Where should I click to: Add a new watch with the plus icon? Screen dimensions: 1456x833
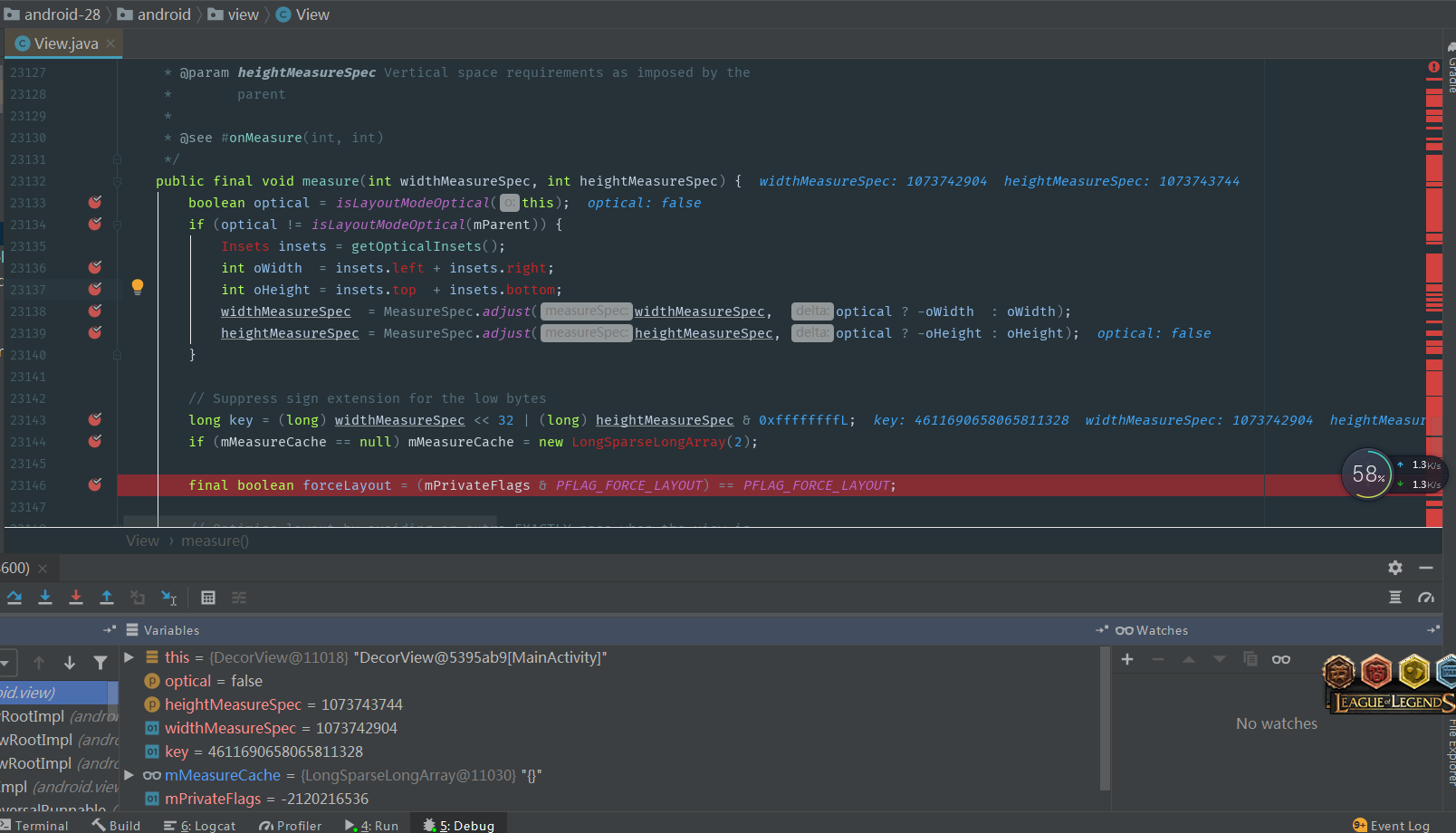(1127, 659)
